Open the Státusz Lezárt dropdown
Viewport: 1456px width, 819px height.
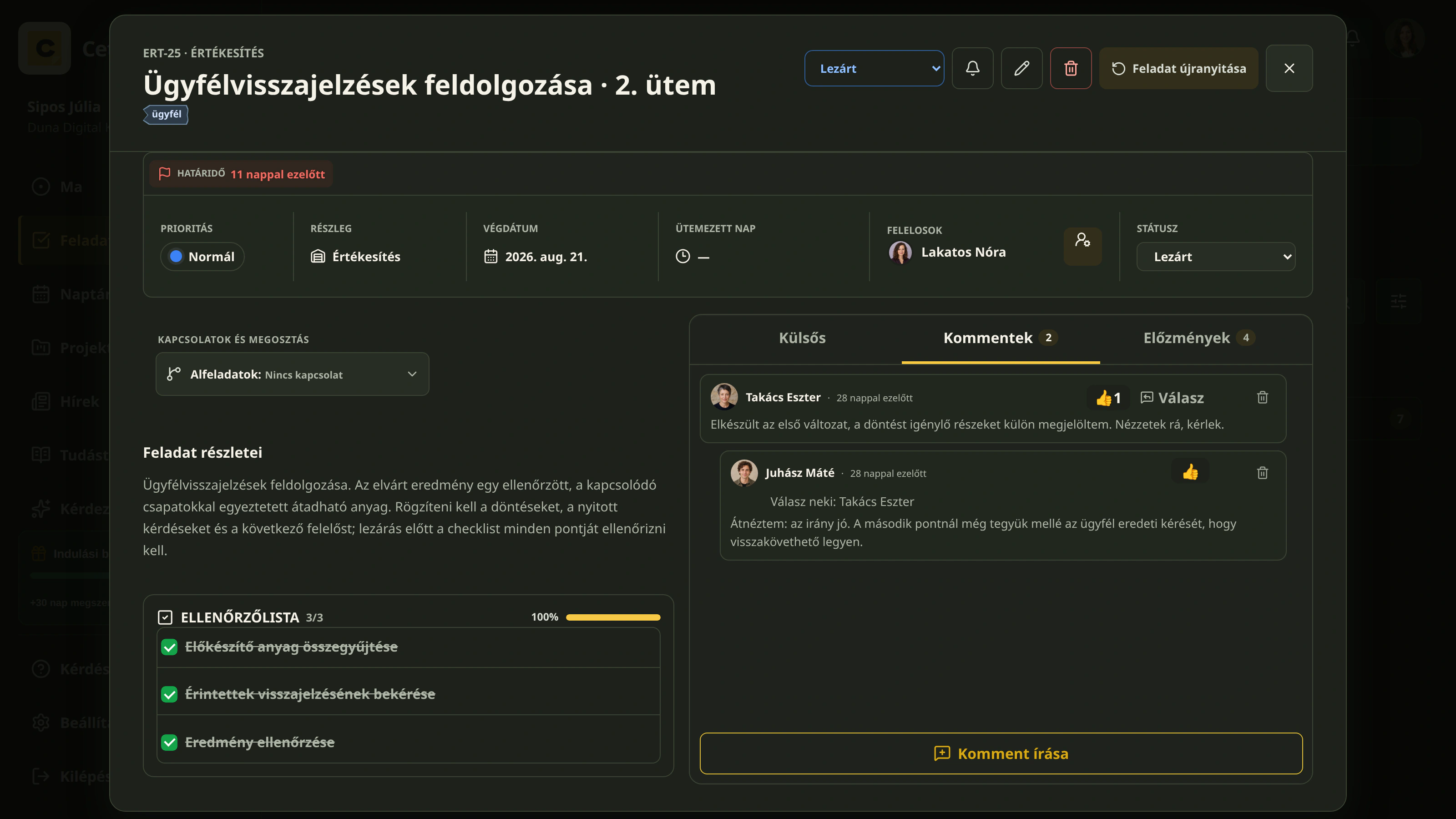click(1216, 257)
